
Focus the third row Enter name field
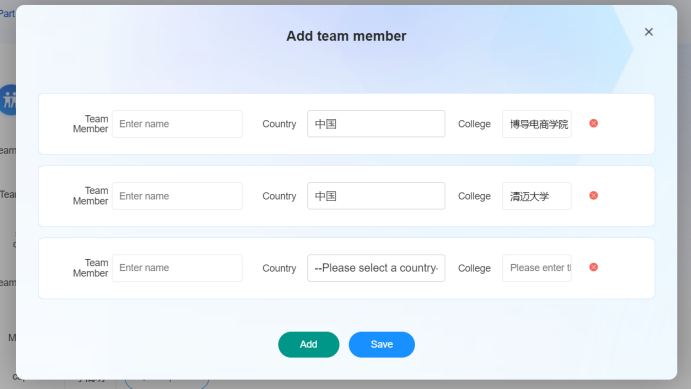point(177,268)
